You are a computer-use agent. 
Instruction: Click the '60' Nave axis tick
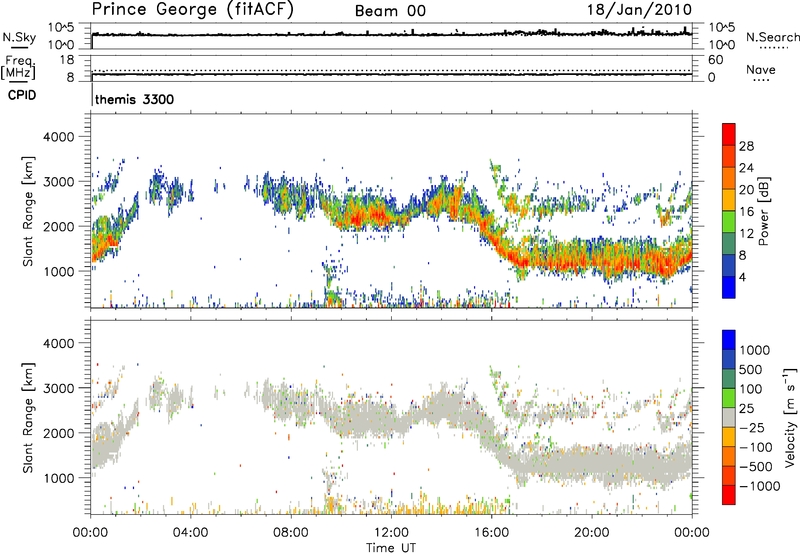tap(716, 60)
